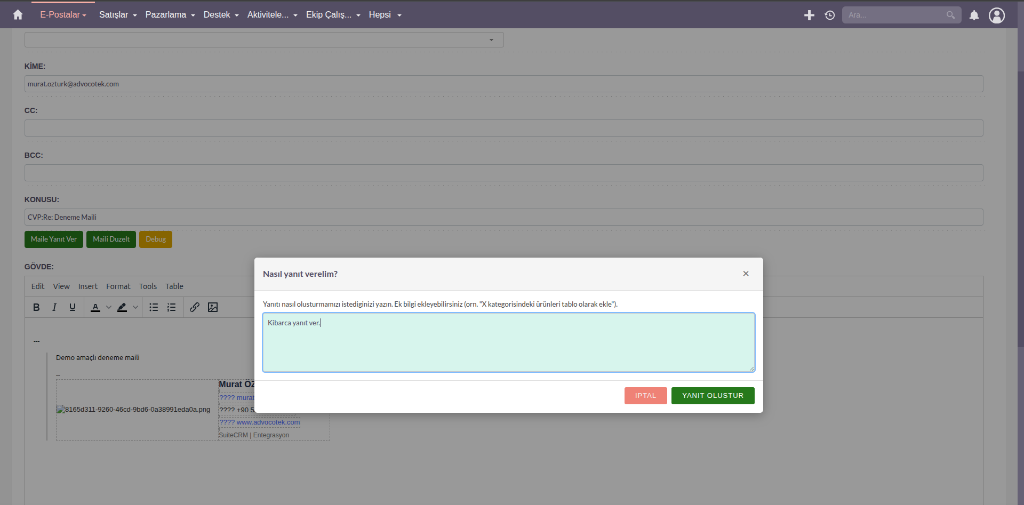The image size is (1024, 505).
Task: Click the orange Debug button
Action: [x=155, y=239]
